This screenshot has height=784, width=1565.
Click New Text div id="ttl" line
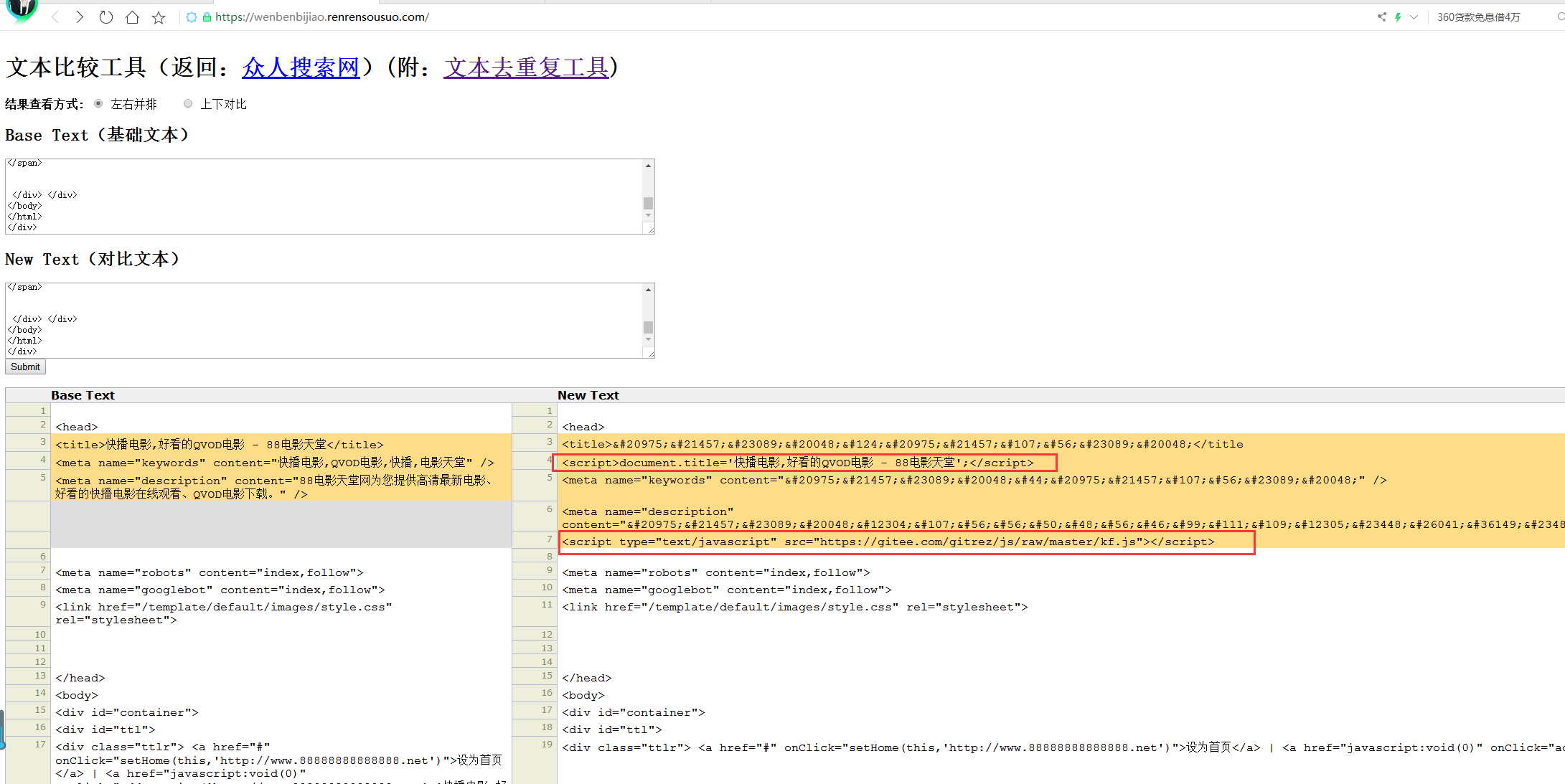point(612,729)
